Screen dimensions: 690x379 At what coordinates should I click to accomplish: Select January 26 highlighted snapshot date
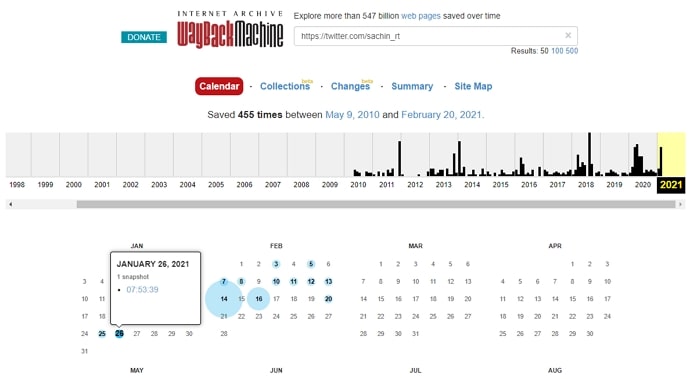(x=119, y=334)
